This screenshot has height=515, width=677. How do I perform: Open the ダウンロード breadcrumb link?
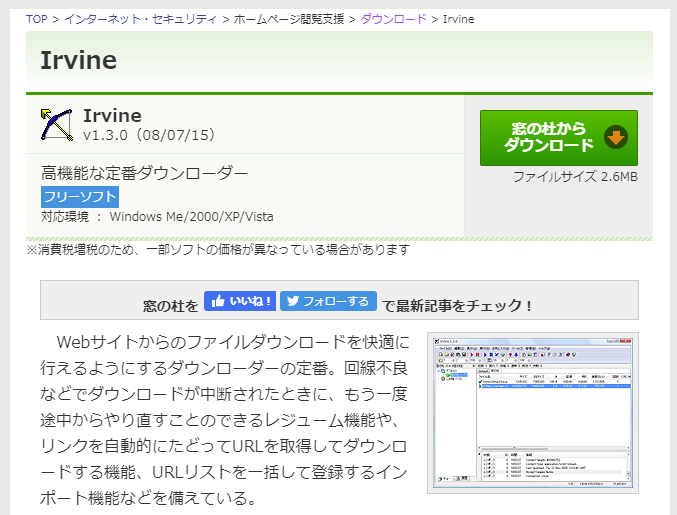[393, 19]
